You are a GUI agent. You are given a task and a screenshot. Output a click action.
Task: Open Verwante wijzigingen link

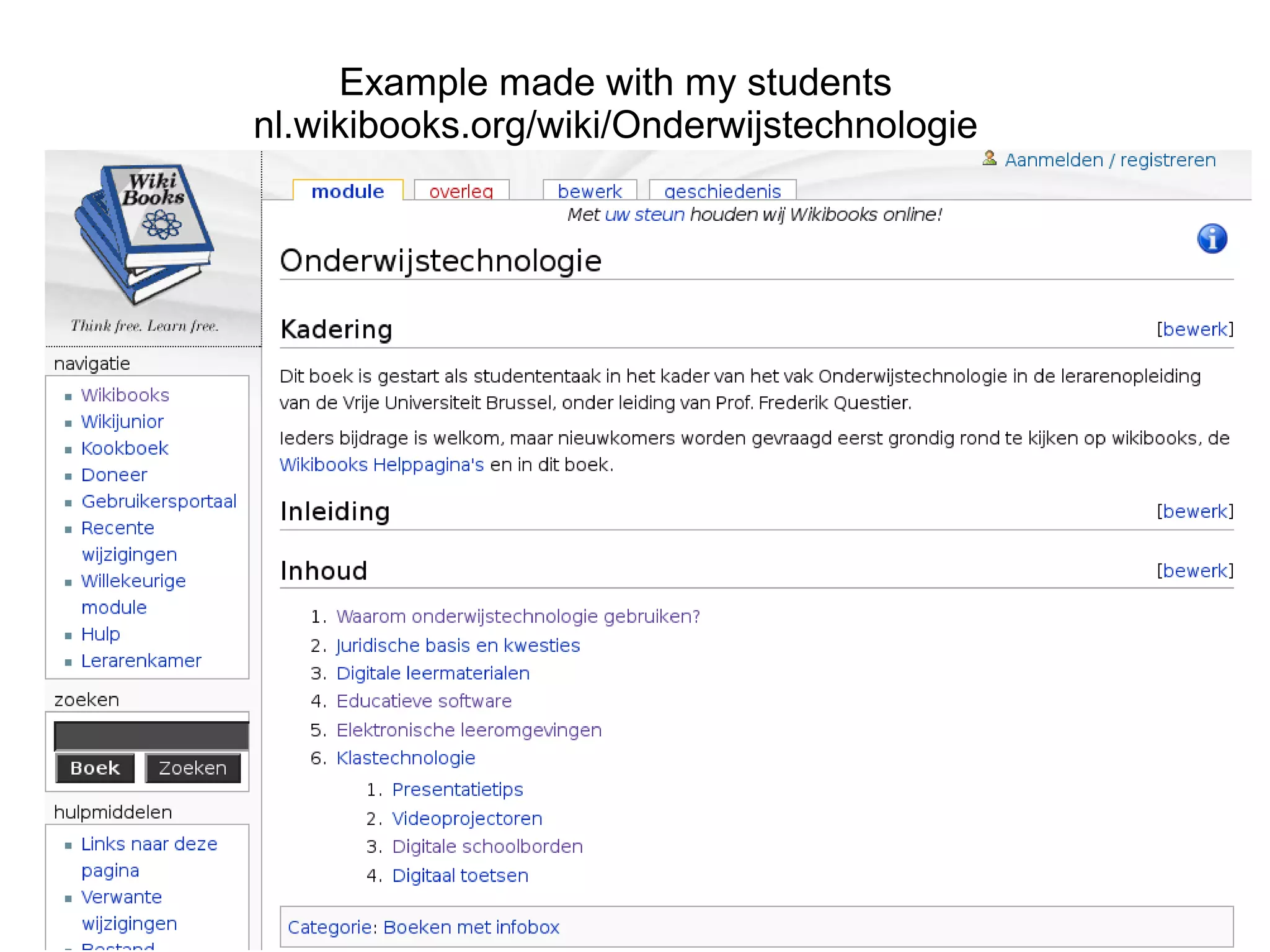coord(129,910)
